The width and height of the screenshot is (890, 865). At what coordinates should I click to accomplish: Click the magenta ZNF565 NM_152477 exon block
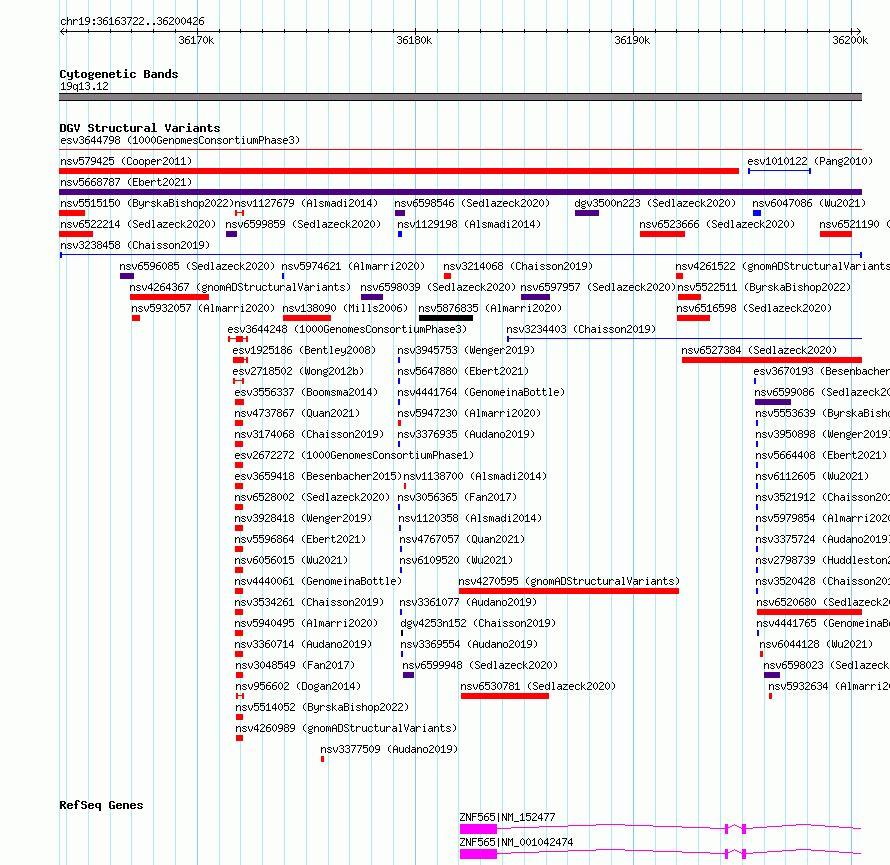click(x=478, y=829)
